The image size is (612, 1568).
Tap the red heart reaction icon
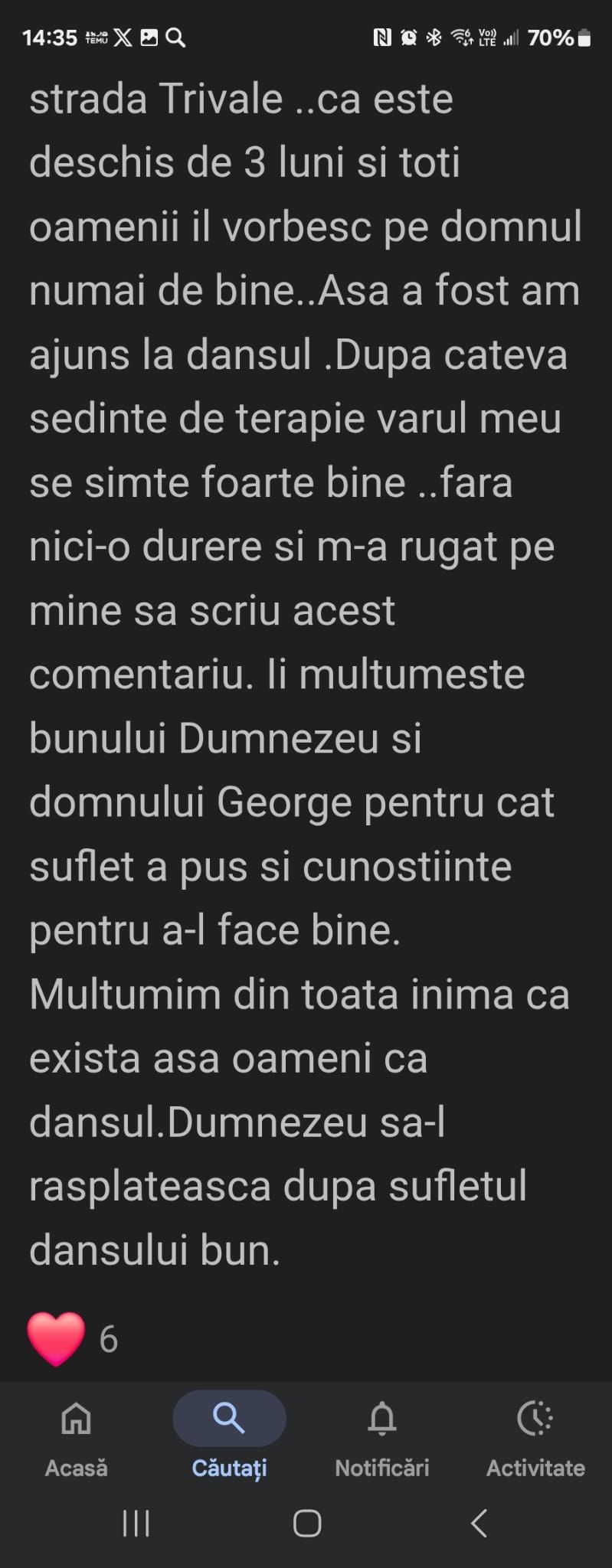click(56, 1338)
